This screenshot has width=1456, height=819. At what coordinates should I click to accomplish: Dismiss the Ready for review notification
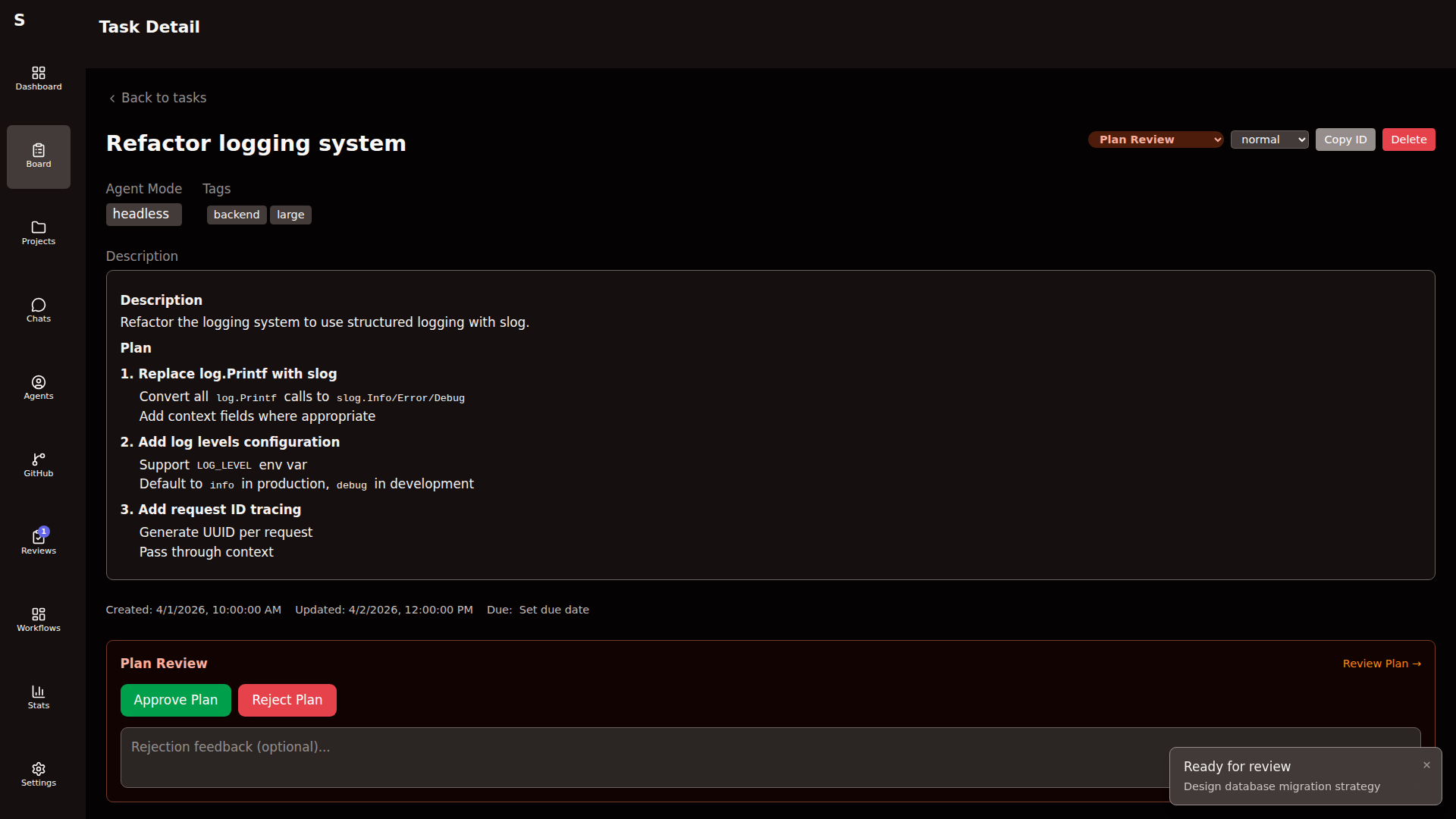1426,765
